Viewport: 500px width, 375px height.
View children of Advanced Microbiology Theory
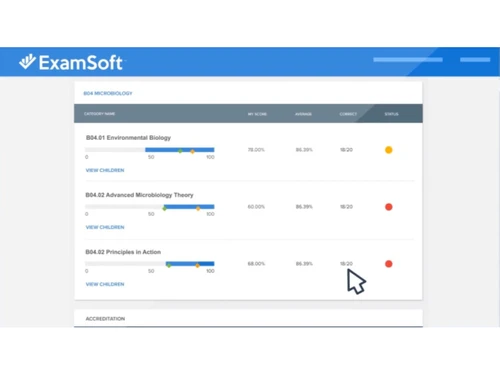point(105,227)
